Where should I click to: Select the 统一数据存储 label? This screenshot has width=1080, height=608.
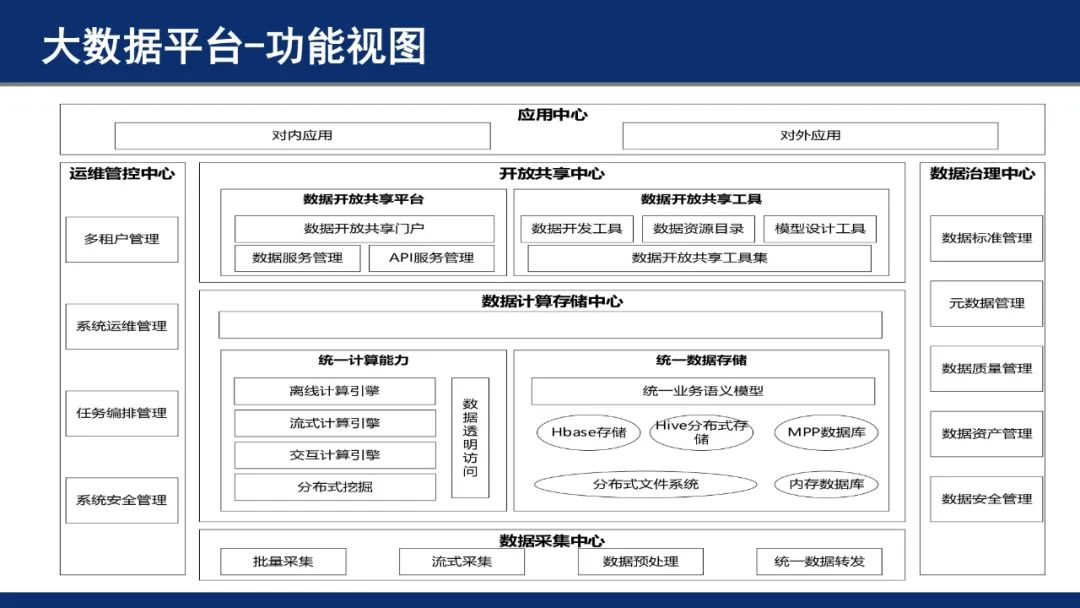coord(701,360)
